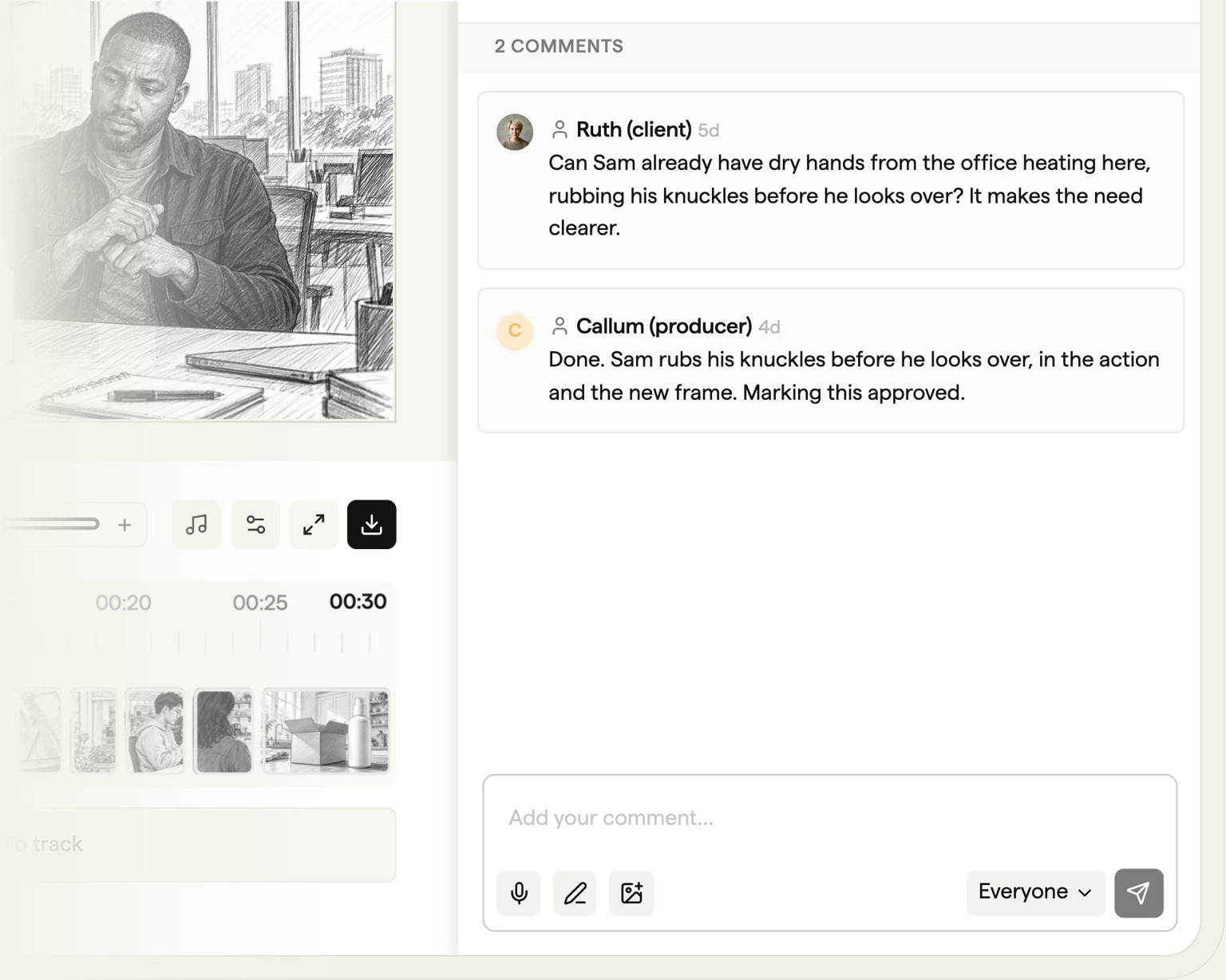Click the 2 COMMENTS header
Viewport: 1226px width, 980px height.
click(559, 46)
